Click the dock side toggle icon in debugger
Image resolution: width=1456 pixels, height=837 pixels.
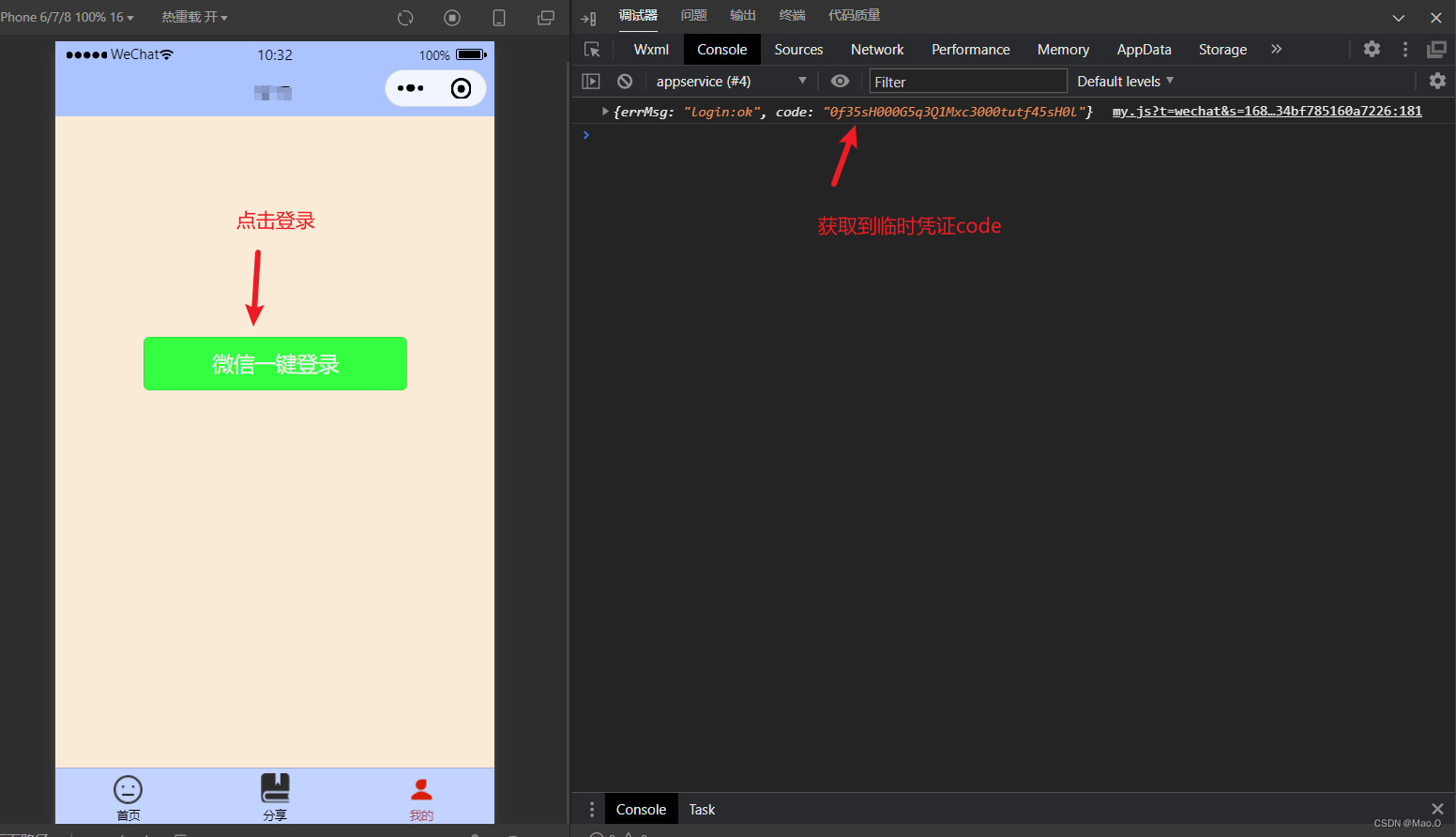tap(588, 18)
